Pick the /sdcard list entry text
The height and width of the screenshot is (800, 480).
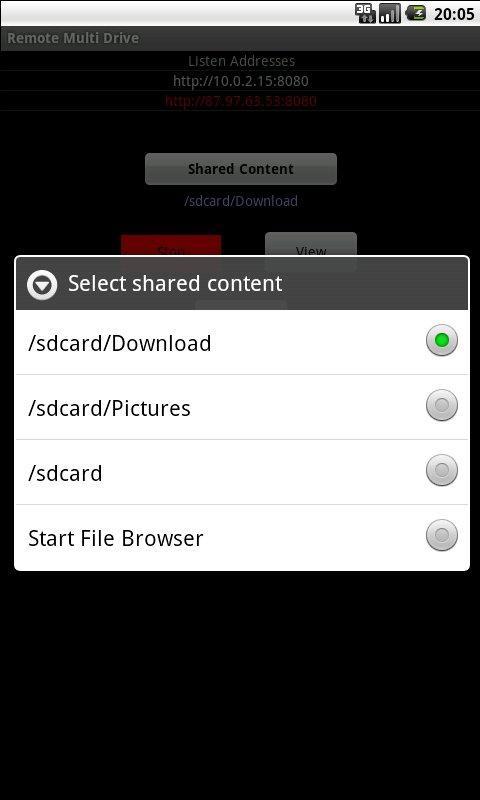[x=65, y=473]
